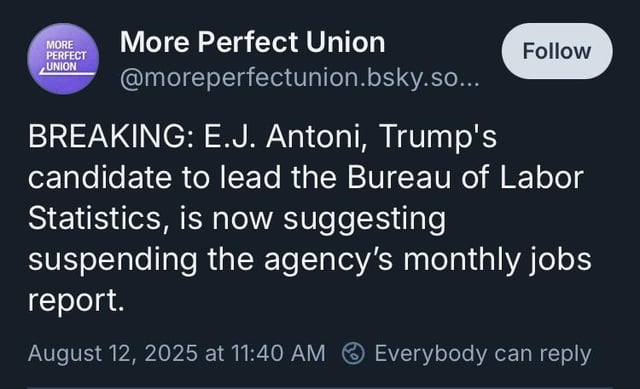Open the More Perfect Union display name
Image resolution: width=640 pixels, height=389 pixels.
252,42
